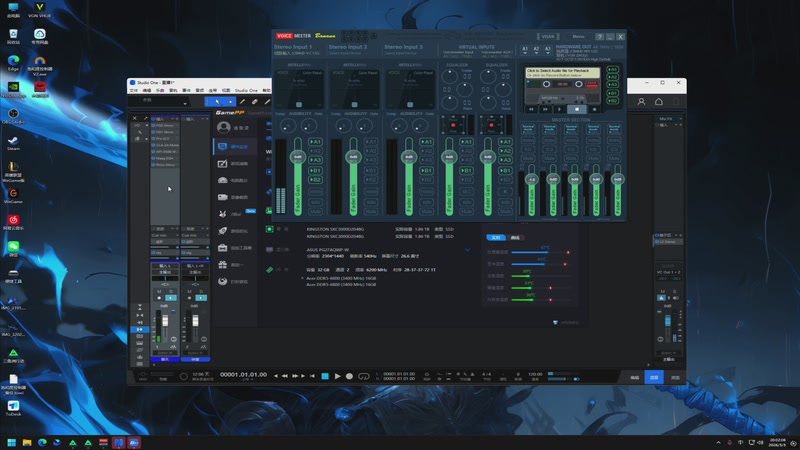
Task: Click first channel fader in Studio One mixer
Action: point(165,321)
